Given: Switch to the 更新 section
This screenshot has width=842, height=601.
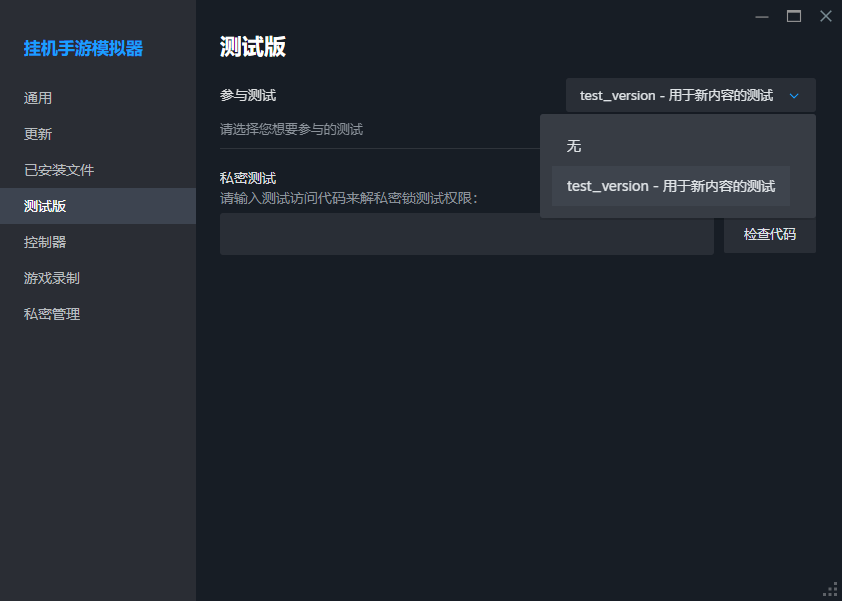Looking at the screenshot, I should click(x=38, y=134).
